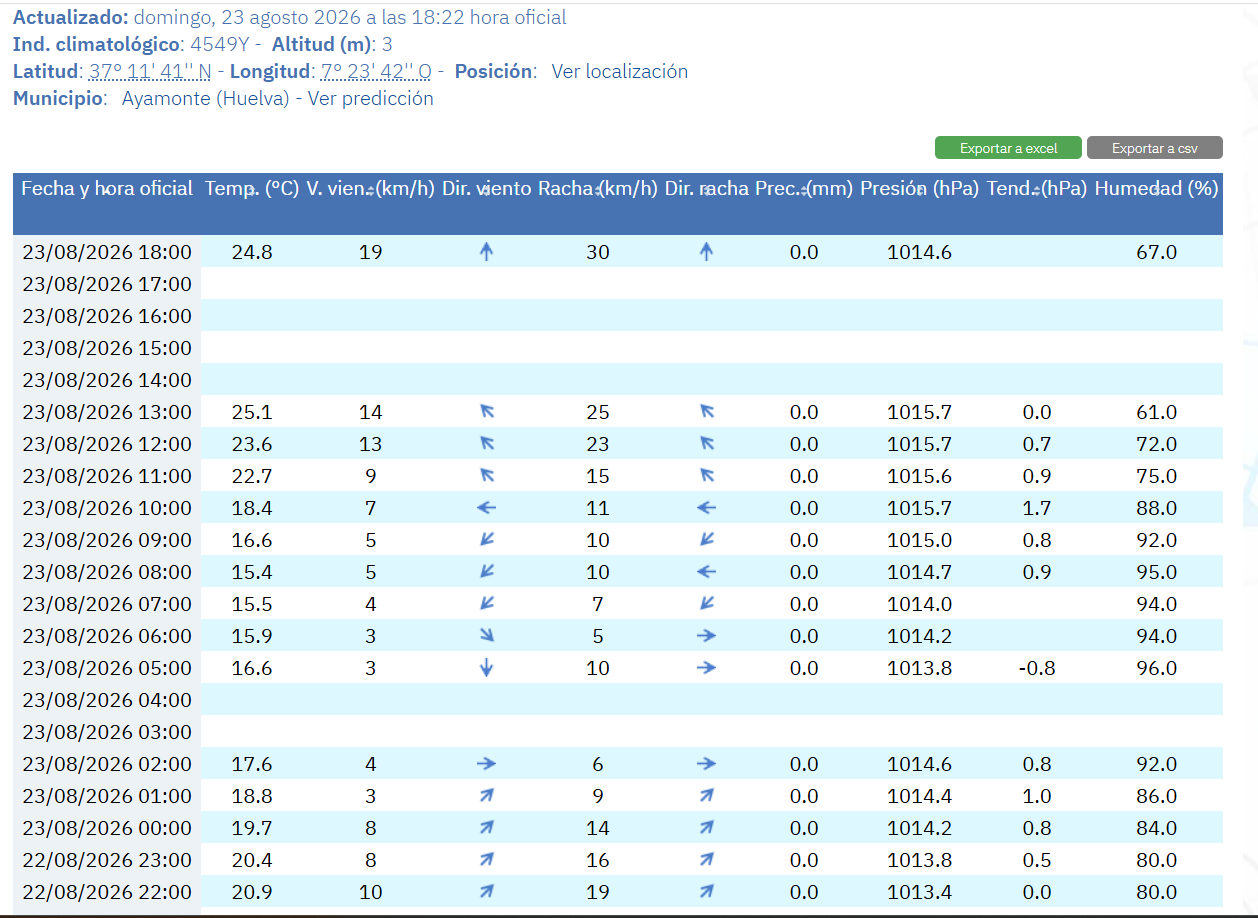
Task: Select the 23/08/2026 15:00 date cell
Action: point(107,348)
